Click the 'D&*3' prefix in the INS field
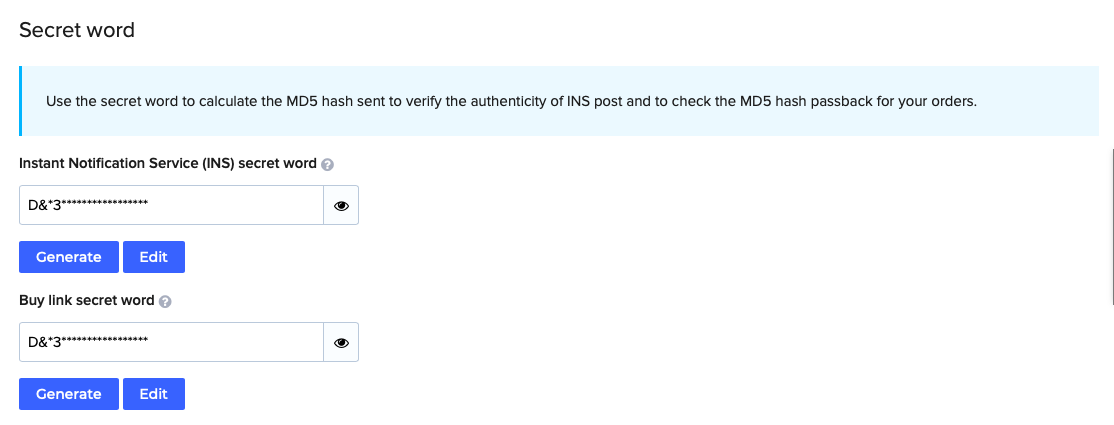 pos(45,205)
